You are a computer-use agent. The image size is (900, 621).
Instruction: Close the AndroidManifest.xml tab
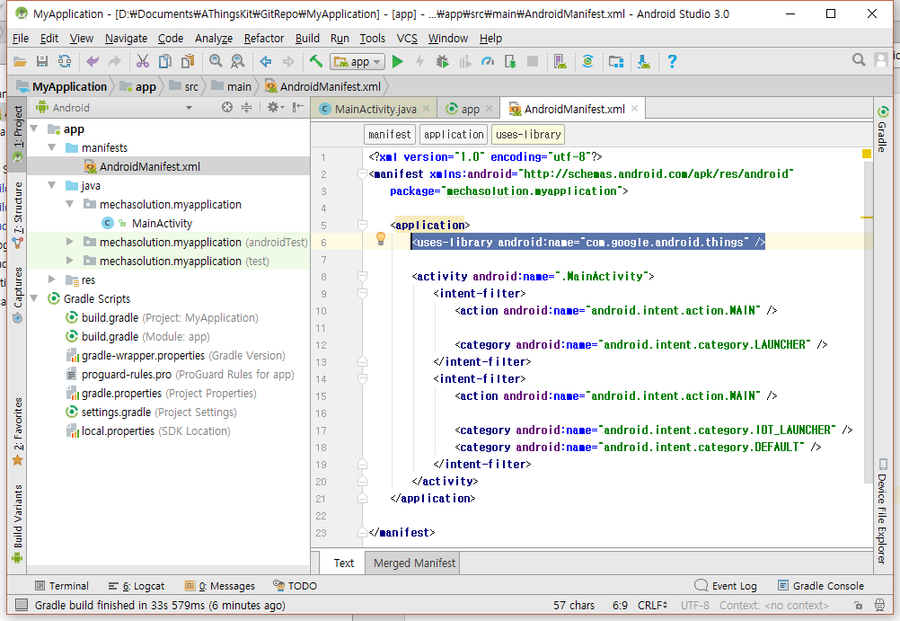point(634,108)
